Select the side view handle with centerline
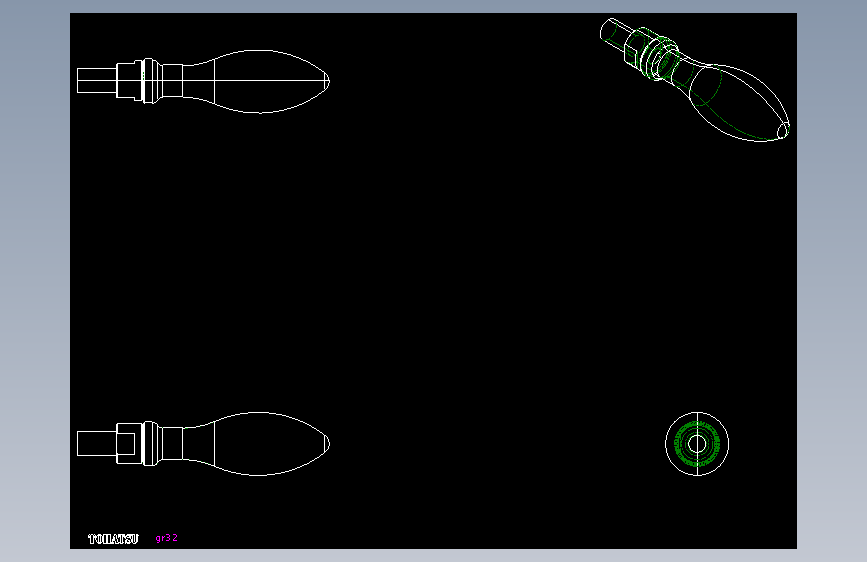The width and height of the screenshot is (867, 562). click(203, 81)
